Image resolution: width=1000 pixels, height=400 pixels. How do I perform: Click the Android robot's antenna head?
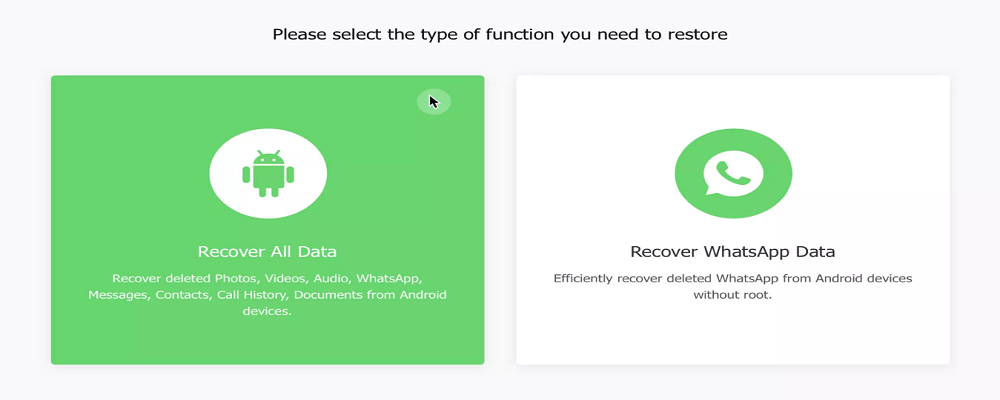[x=268, y=157]
